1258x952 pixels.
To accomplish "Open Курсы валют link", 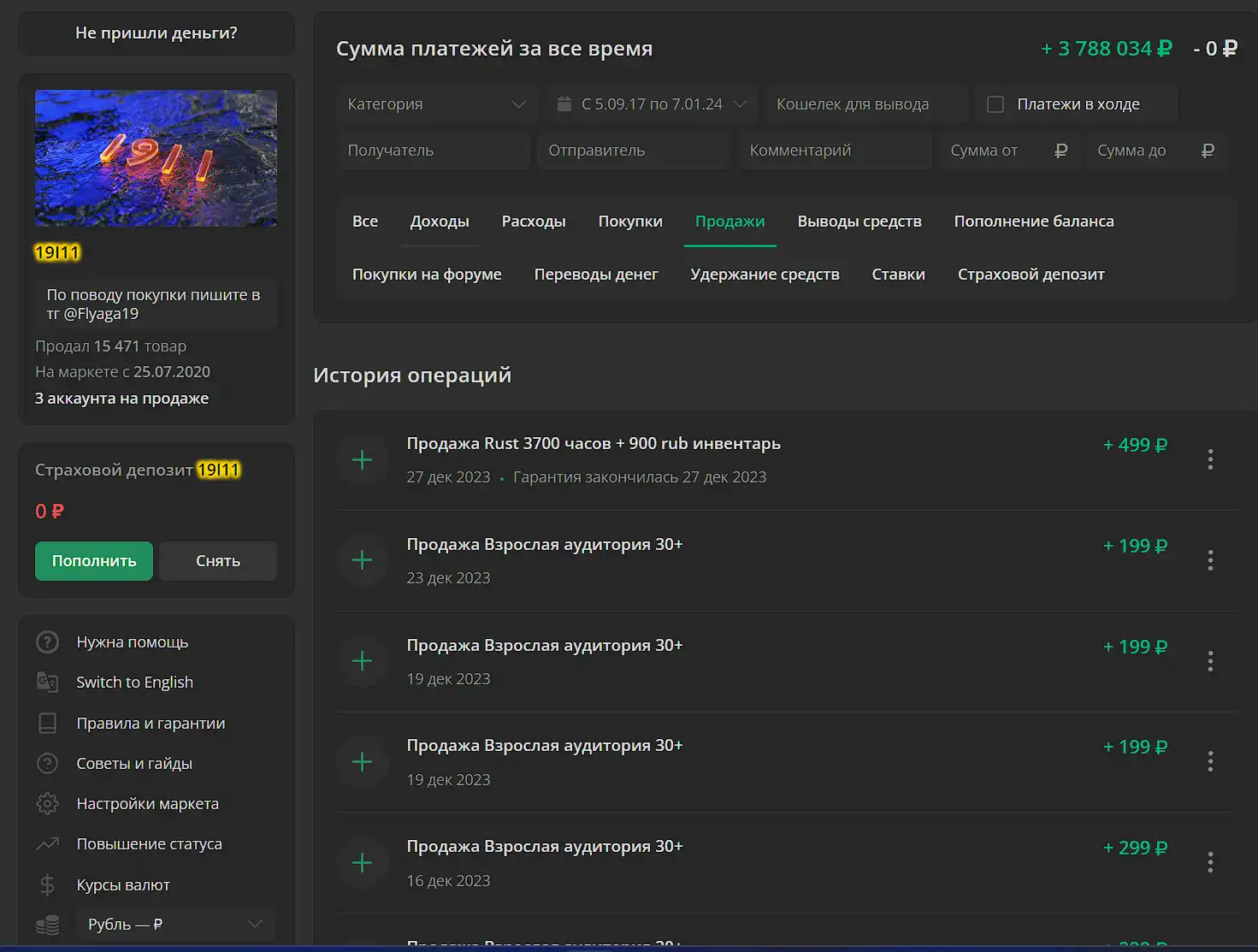I will 123,885.
